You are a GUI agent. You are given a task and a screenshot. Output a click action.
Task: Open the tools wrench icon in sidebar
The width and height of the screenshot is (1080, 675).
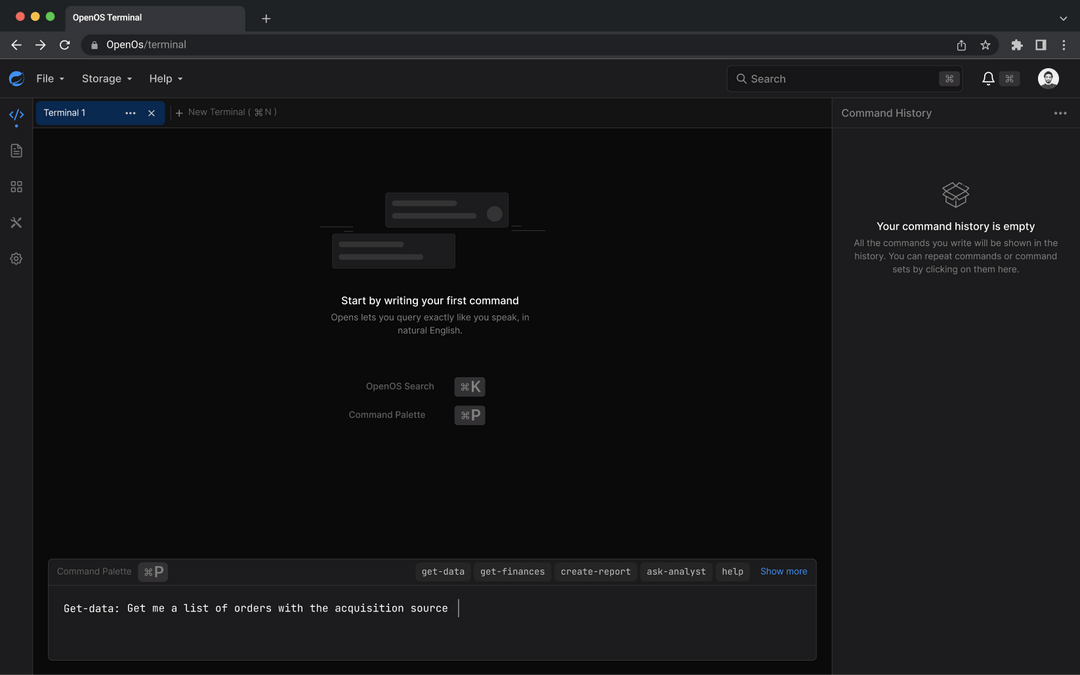(17, 222)
